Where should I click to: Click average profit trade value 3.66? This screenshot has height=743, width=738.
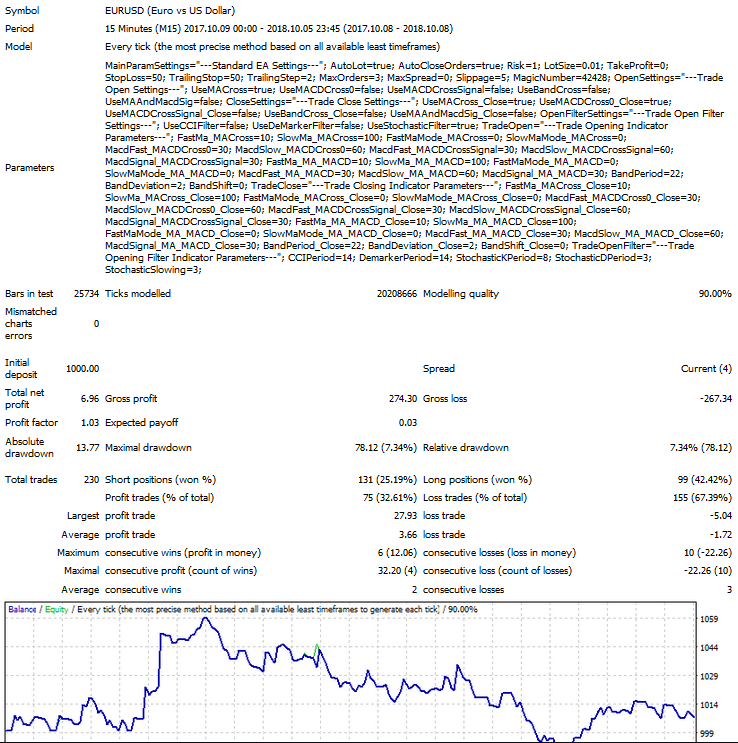pos(408,535)
